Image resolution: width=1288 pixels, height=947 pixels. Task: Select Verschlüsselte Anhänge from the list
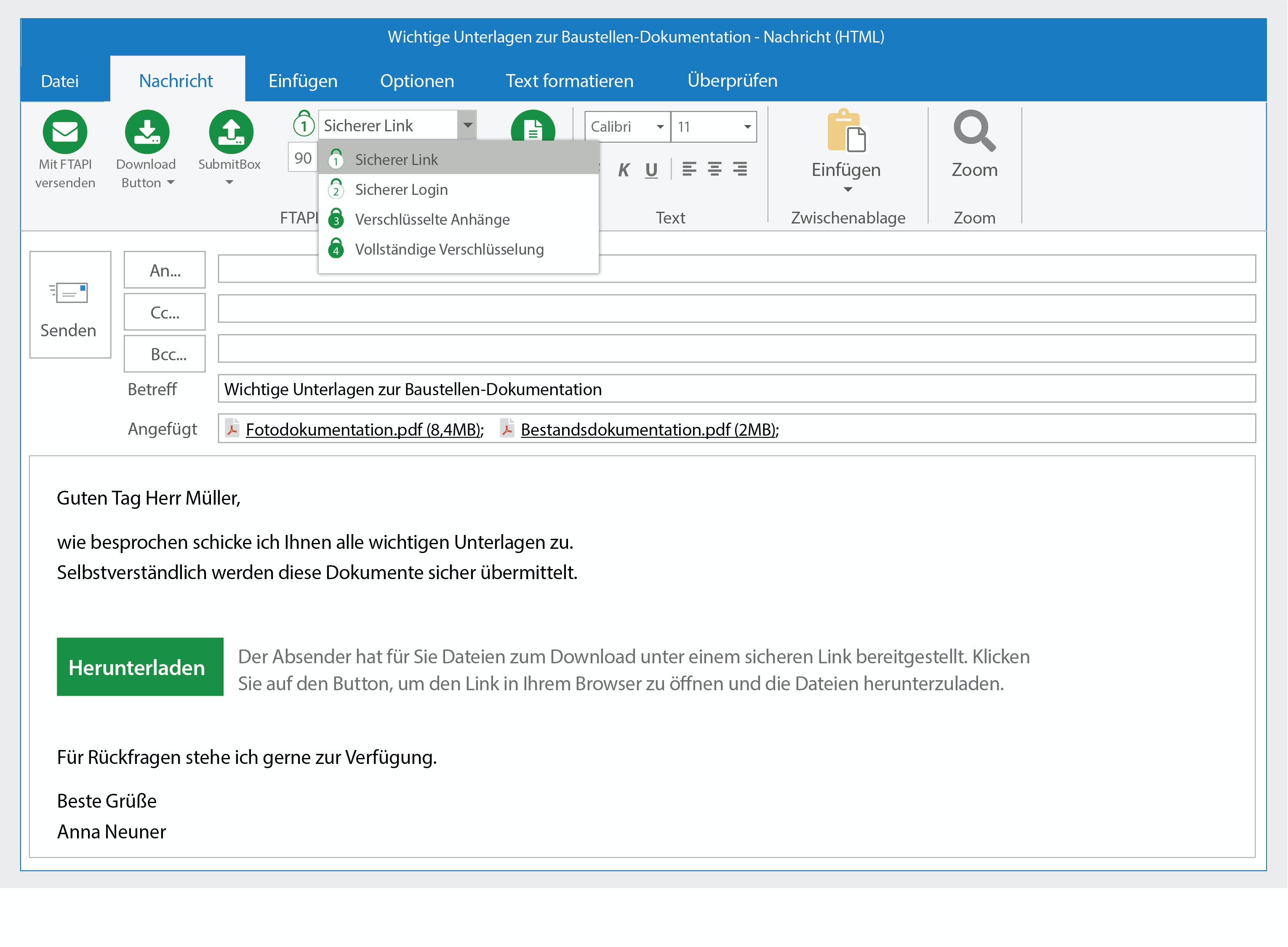click(432, 220)
